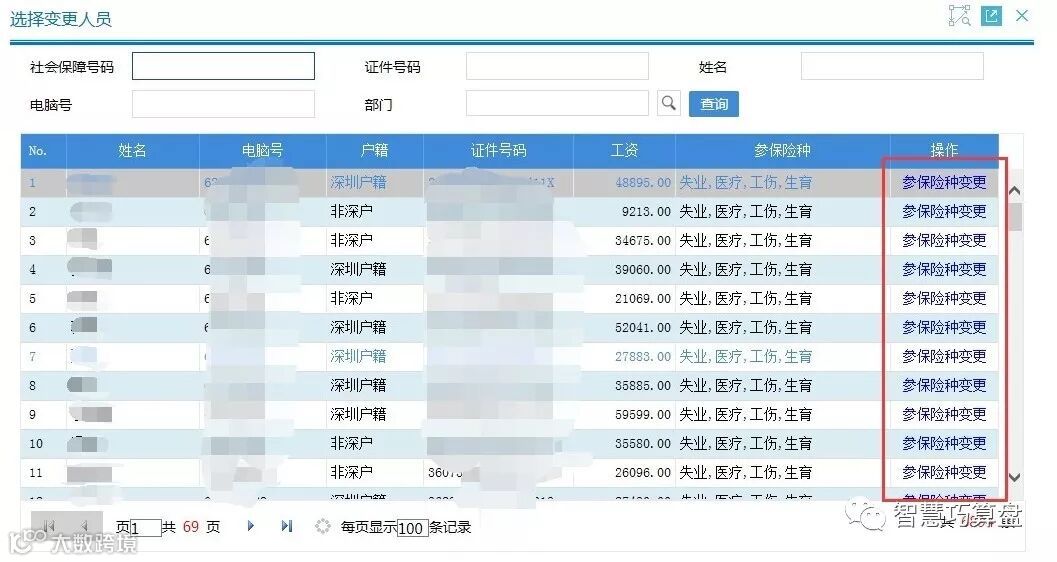The height and width of the screenshot is (562, 1057).
Task: Click the page number input box
Action: click(146, 528)
